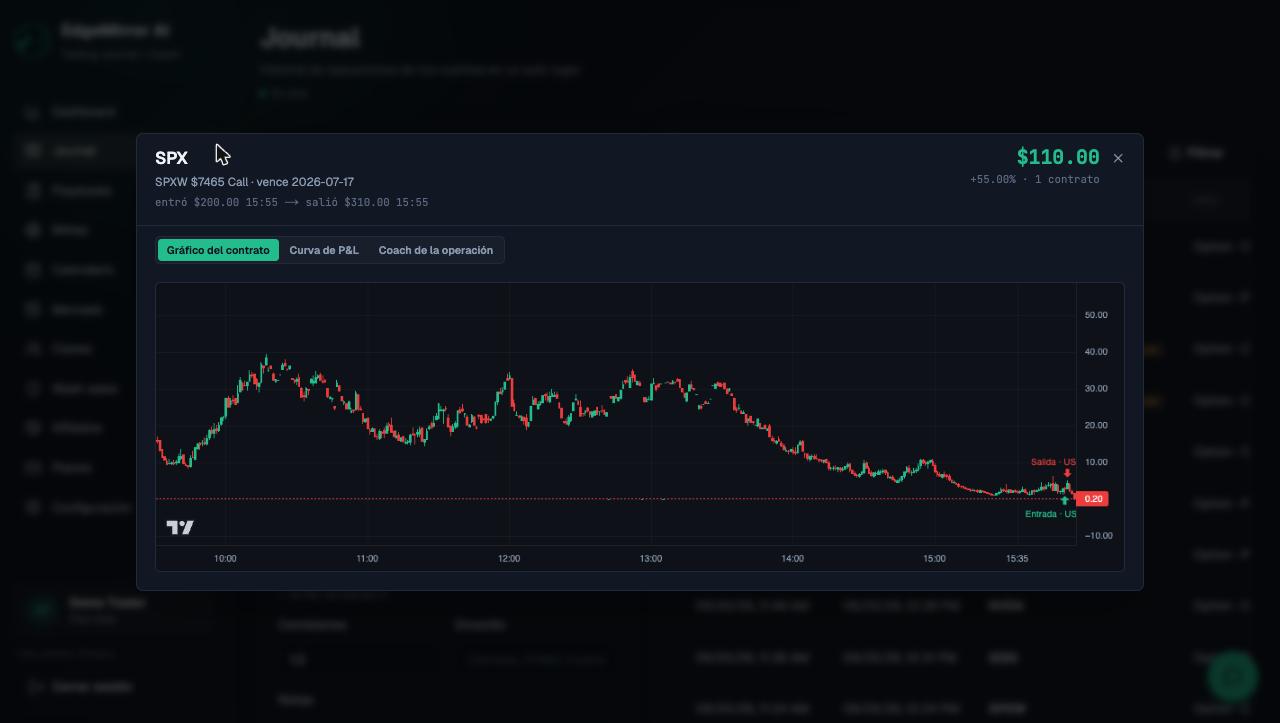Close the SPX trade detail modal

point(1118,158)
